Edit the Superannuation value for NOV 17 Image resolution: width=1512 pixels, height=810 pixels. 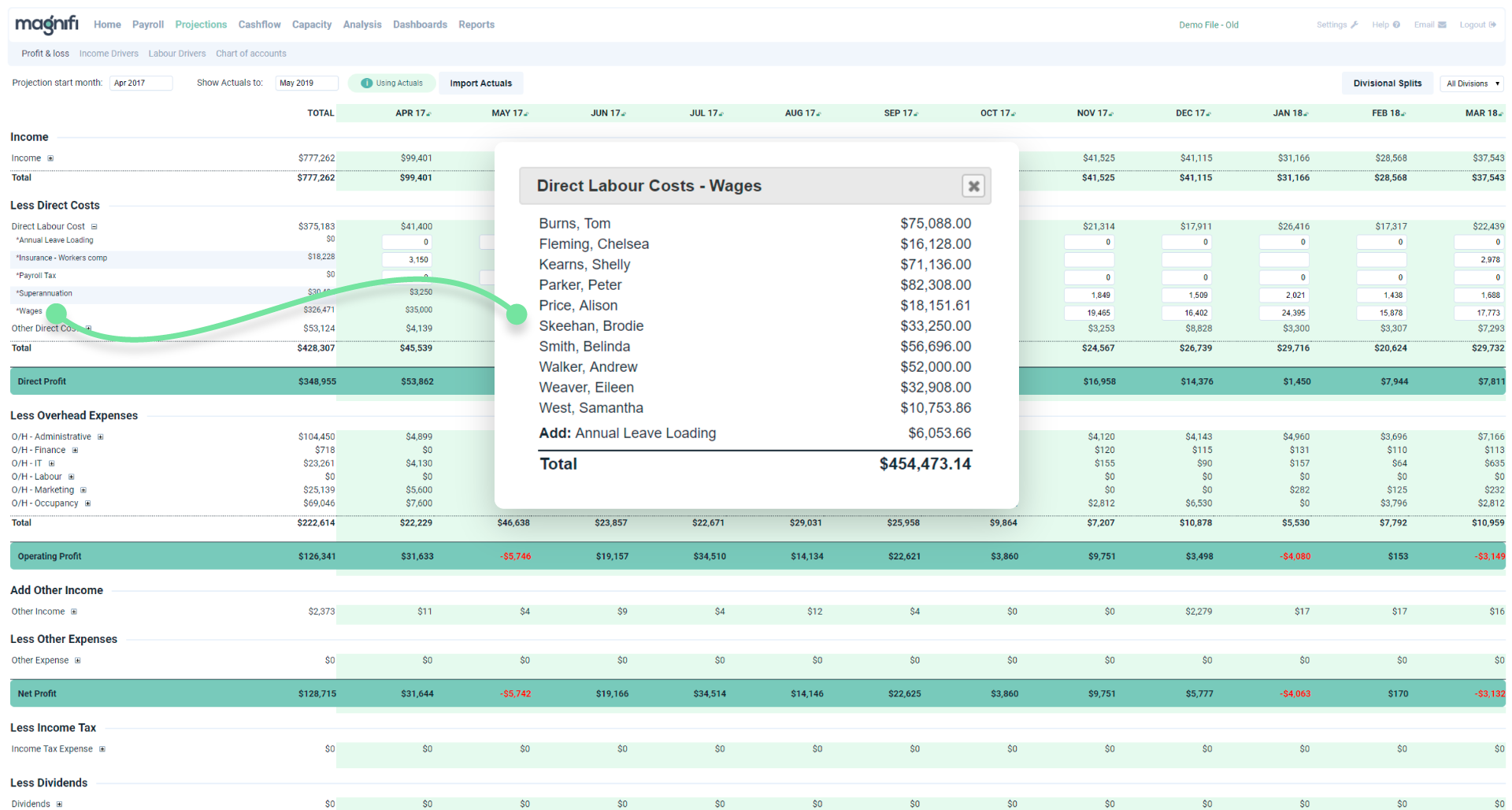click(x=1089, y=295)
